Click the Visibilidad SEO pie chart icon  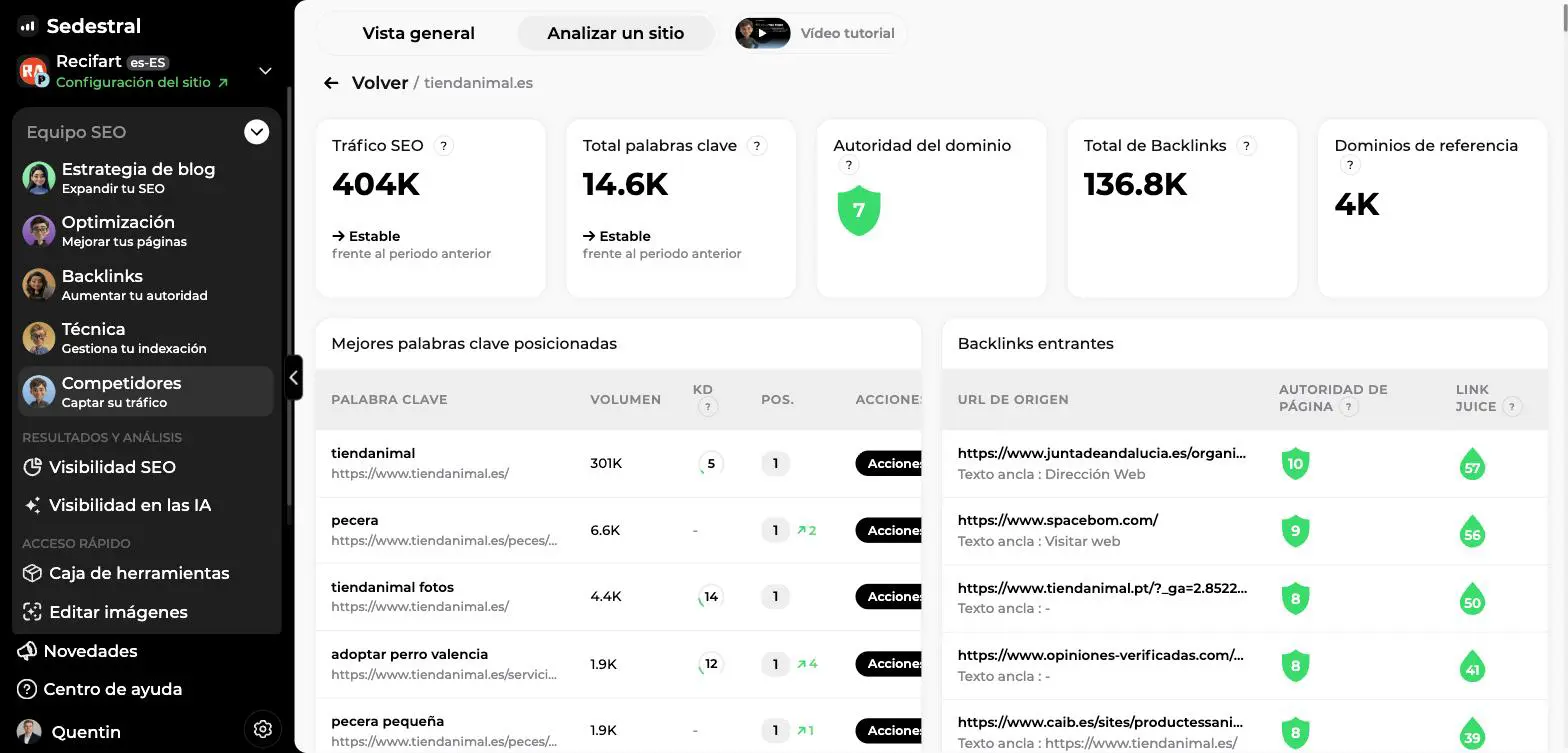click(32, 467)
